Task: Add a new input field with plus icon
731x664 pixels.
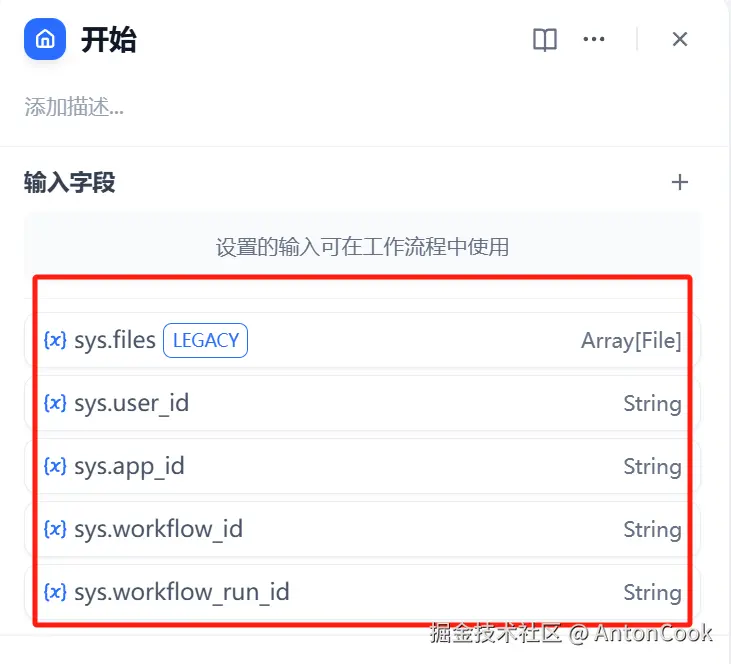Action: pyautogui.click(x=680, y=182)
